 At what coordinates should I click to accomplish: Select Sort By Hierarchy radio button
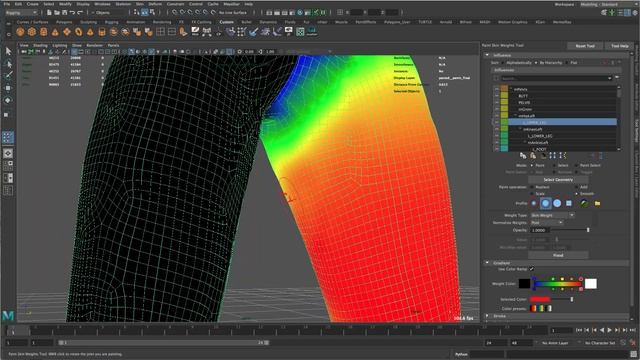pyautogui.click(x=536, y=63)
